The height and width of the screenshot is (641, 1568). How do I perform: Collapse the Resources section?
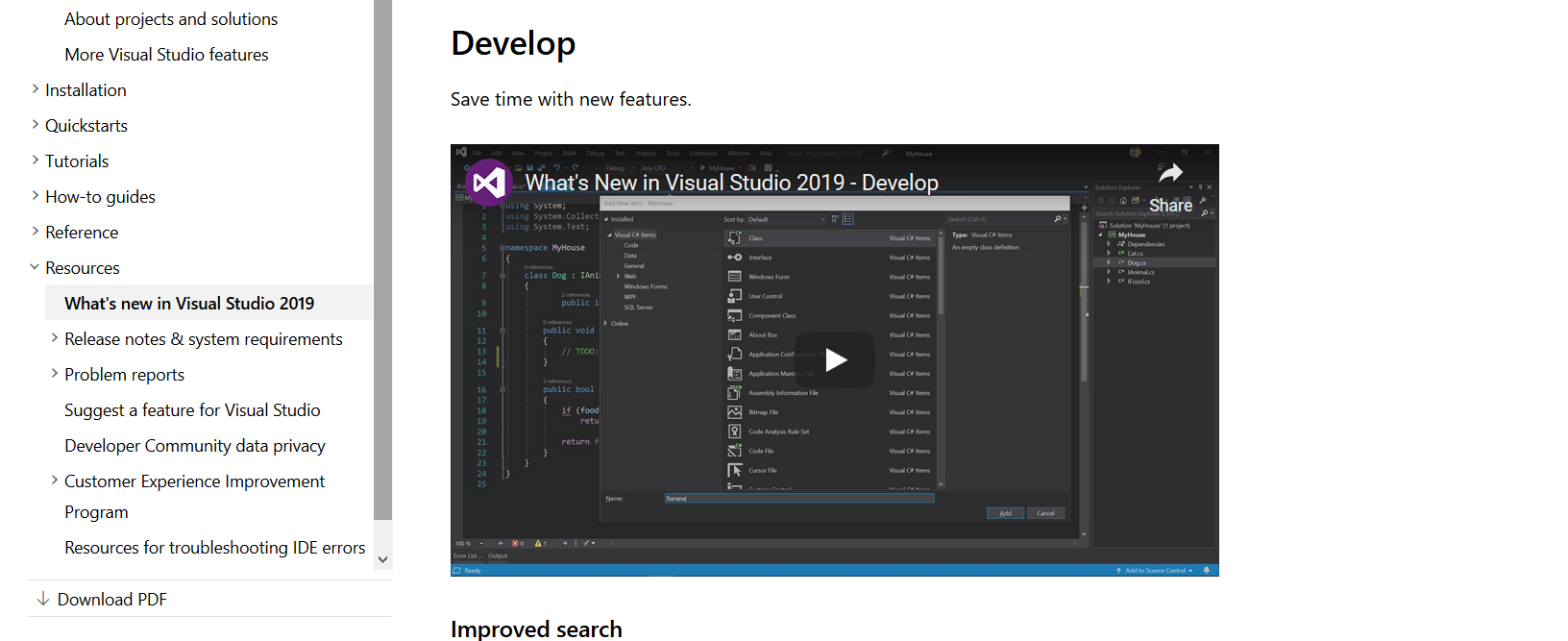pos(36,267)
